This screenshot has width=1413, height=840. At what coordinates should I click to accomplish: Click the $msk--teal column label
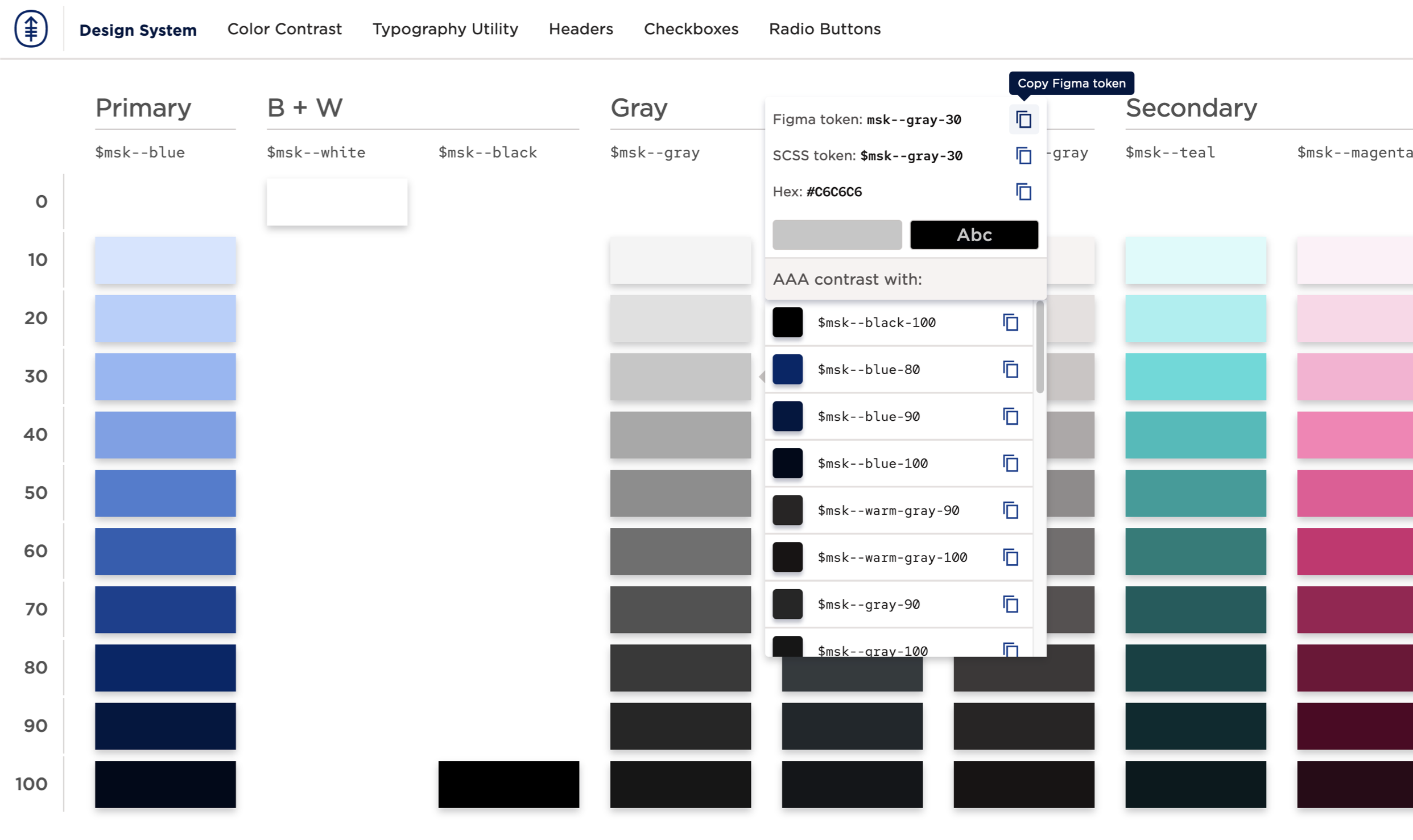pos(1170,152)
